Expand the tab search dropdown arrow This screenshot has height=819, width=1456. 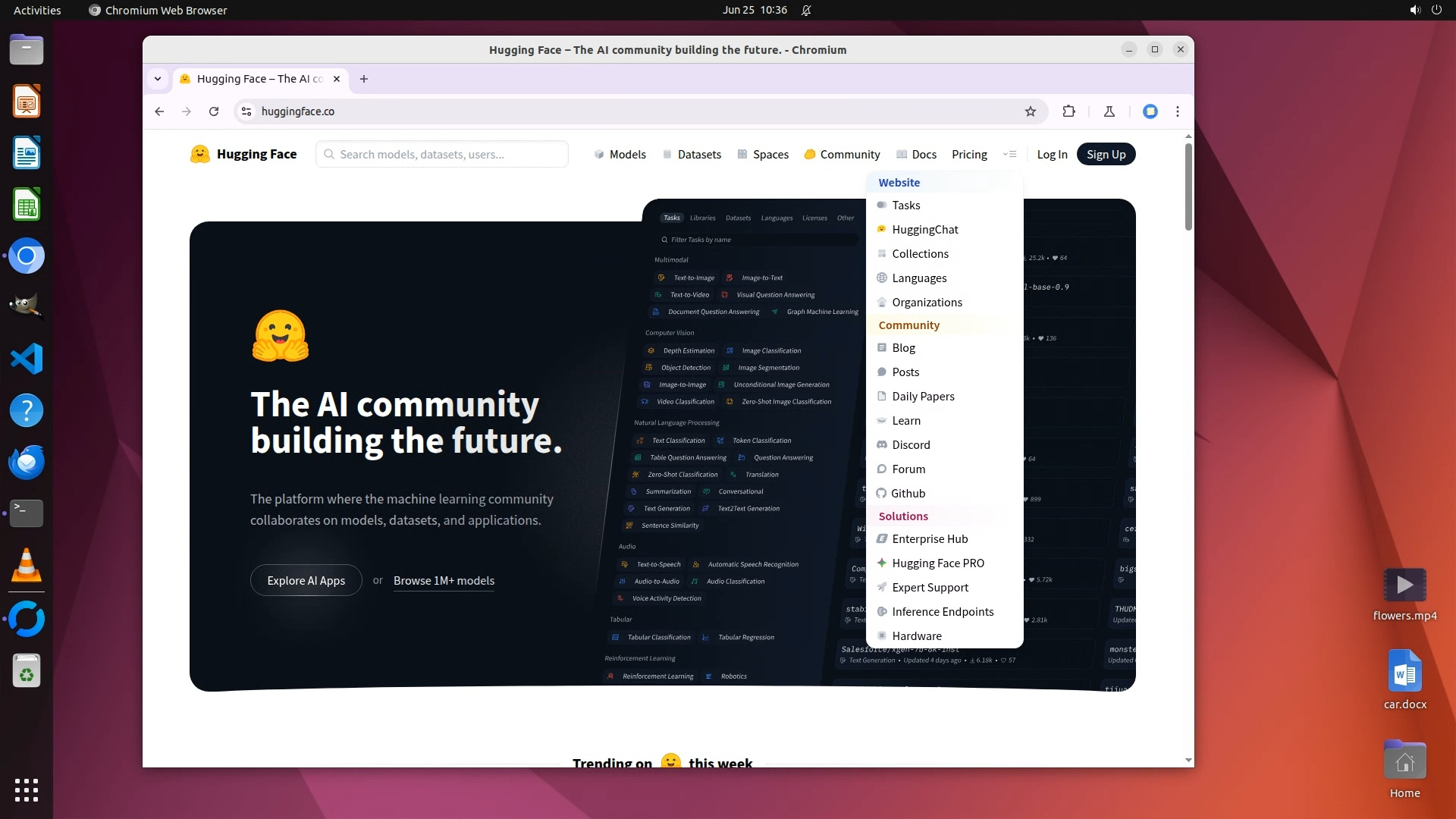(x=158, y=79)
